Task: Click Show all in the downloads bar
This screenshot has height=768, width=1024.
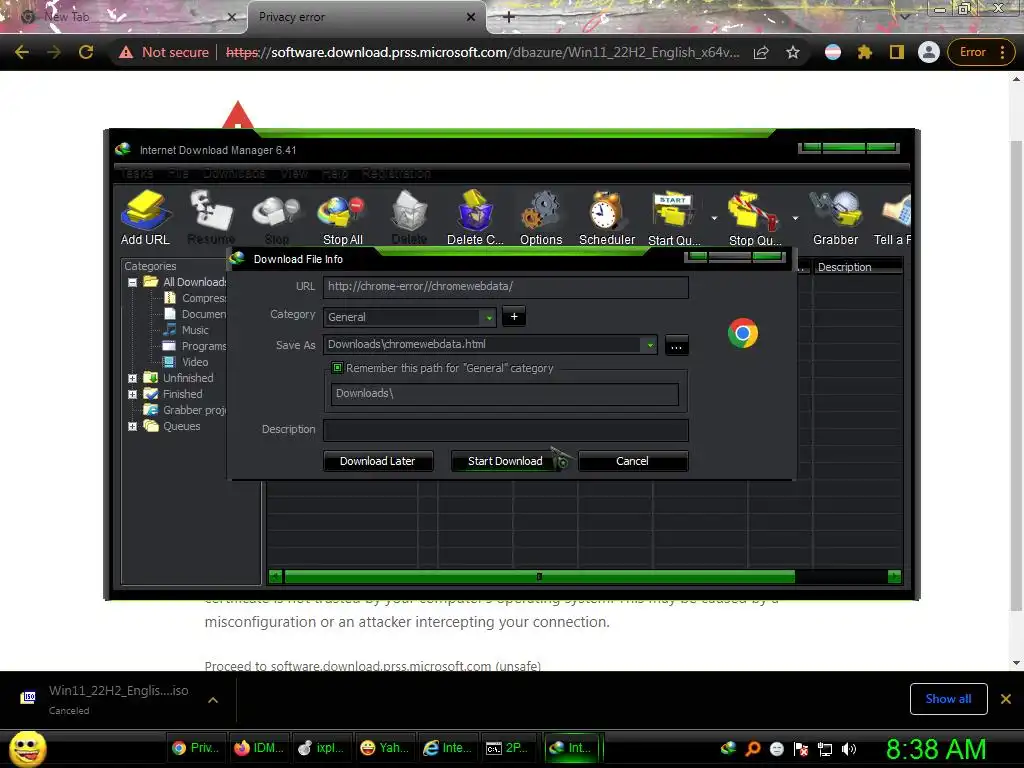Action: [x=948, y=699]
